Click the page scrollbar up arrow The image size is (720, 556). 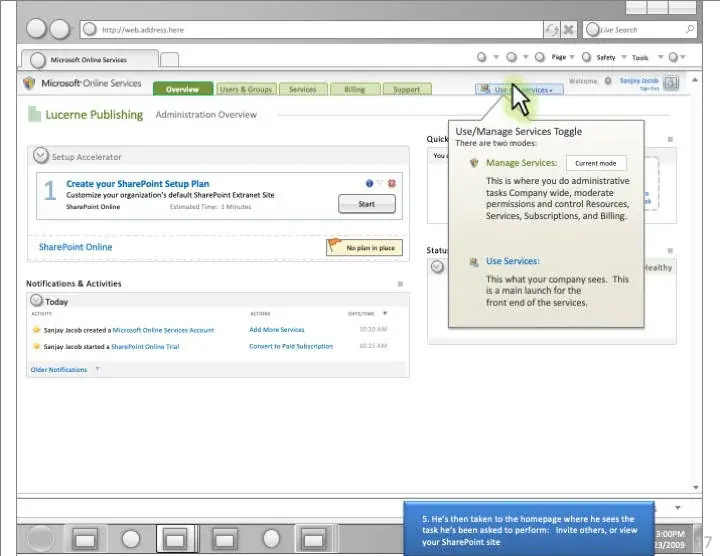(695, 80)
